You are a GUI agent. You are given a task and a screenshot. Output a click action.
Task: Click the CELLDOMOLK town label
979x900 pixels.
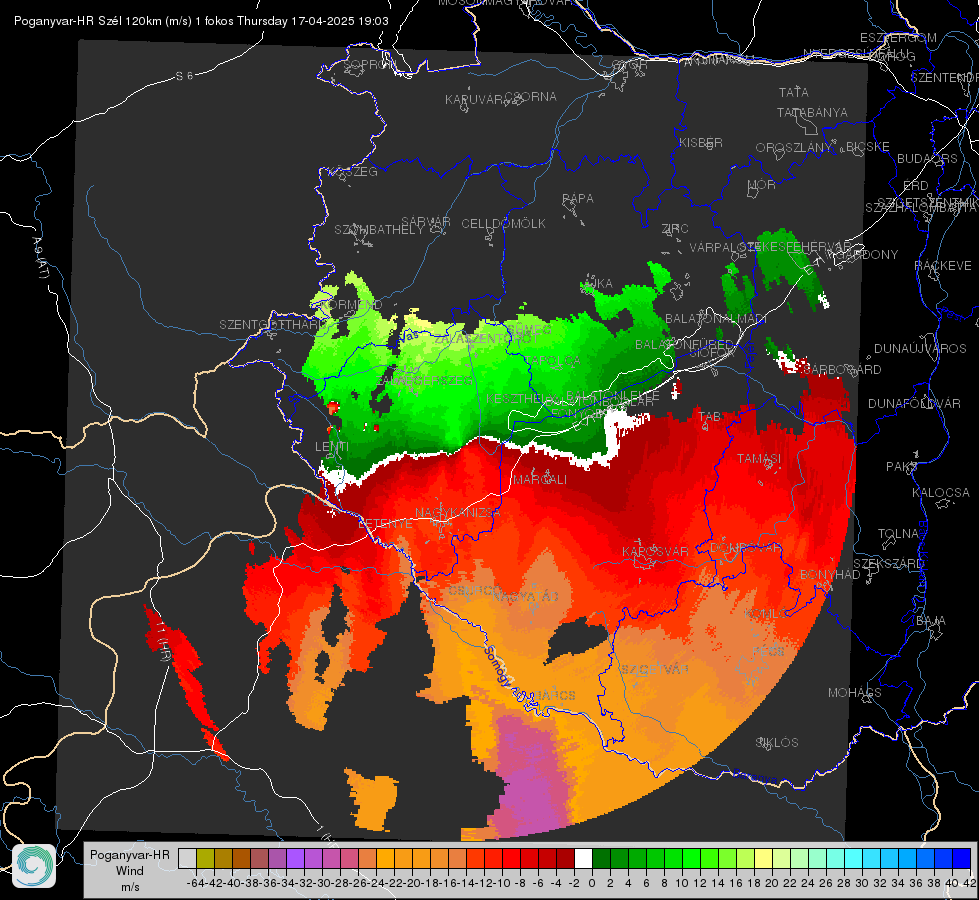pos(503,224)
